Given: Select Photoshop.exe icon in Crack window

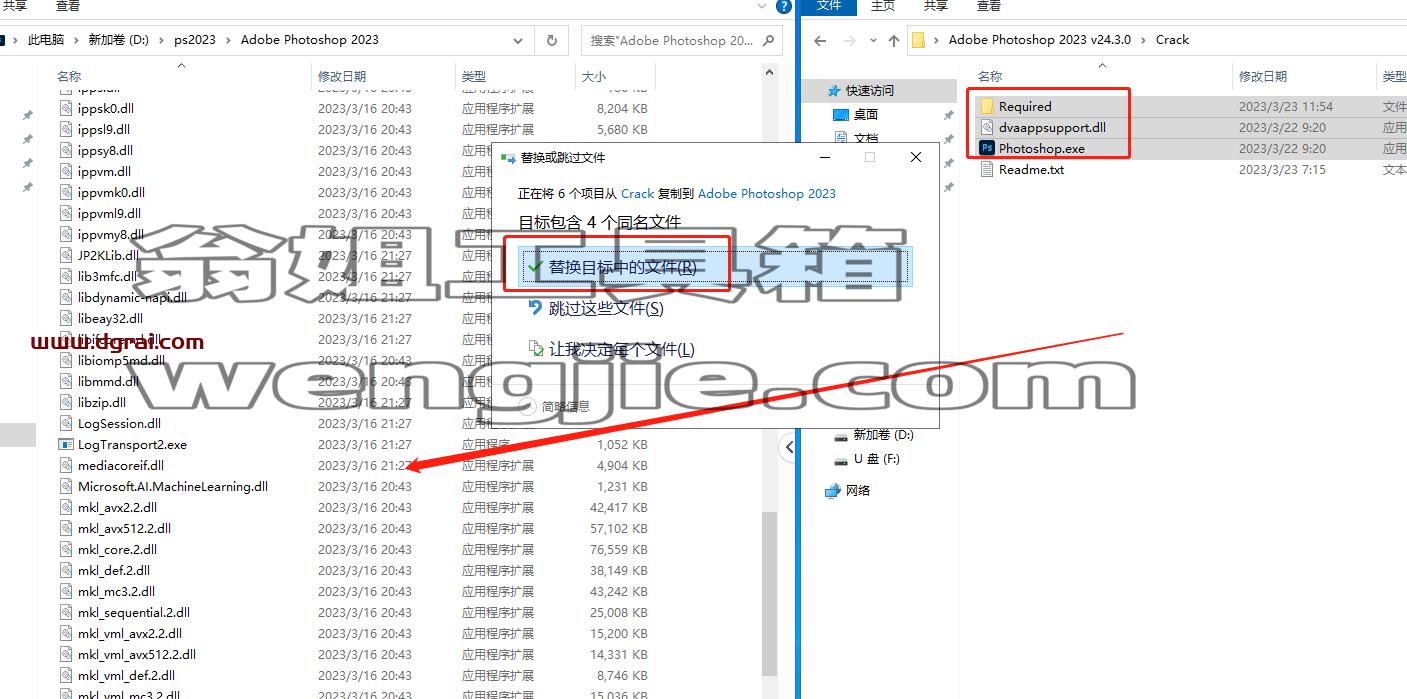Looking at the screenshot, I should 987,148.
